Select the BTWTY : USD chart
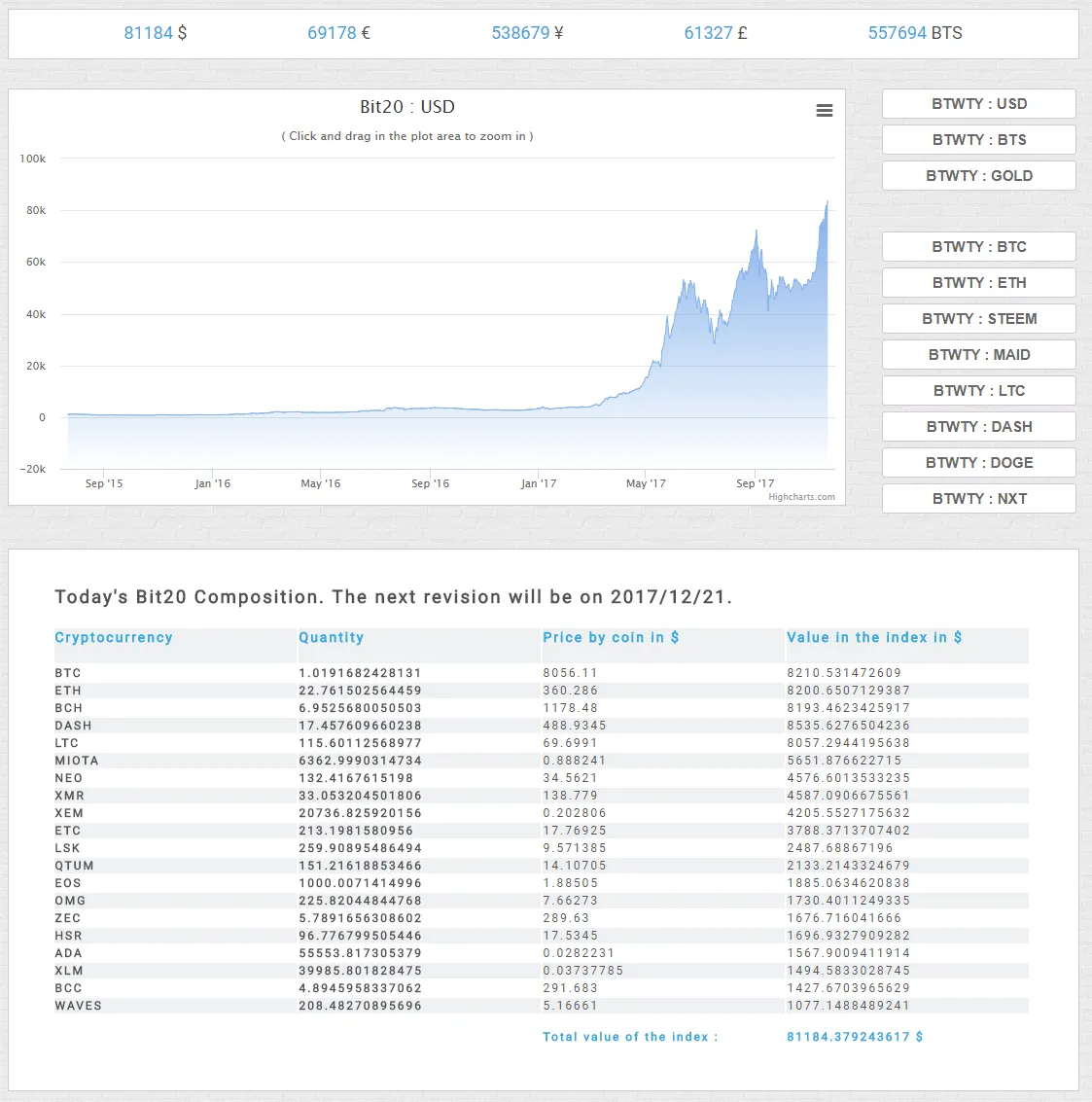The width and height of the screenshot is (1092, 1102). [x=979, y=104]
